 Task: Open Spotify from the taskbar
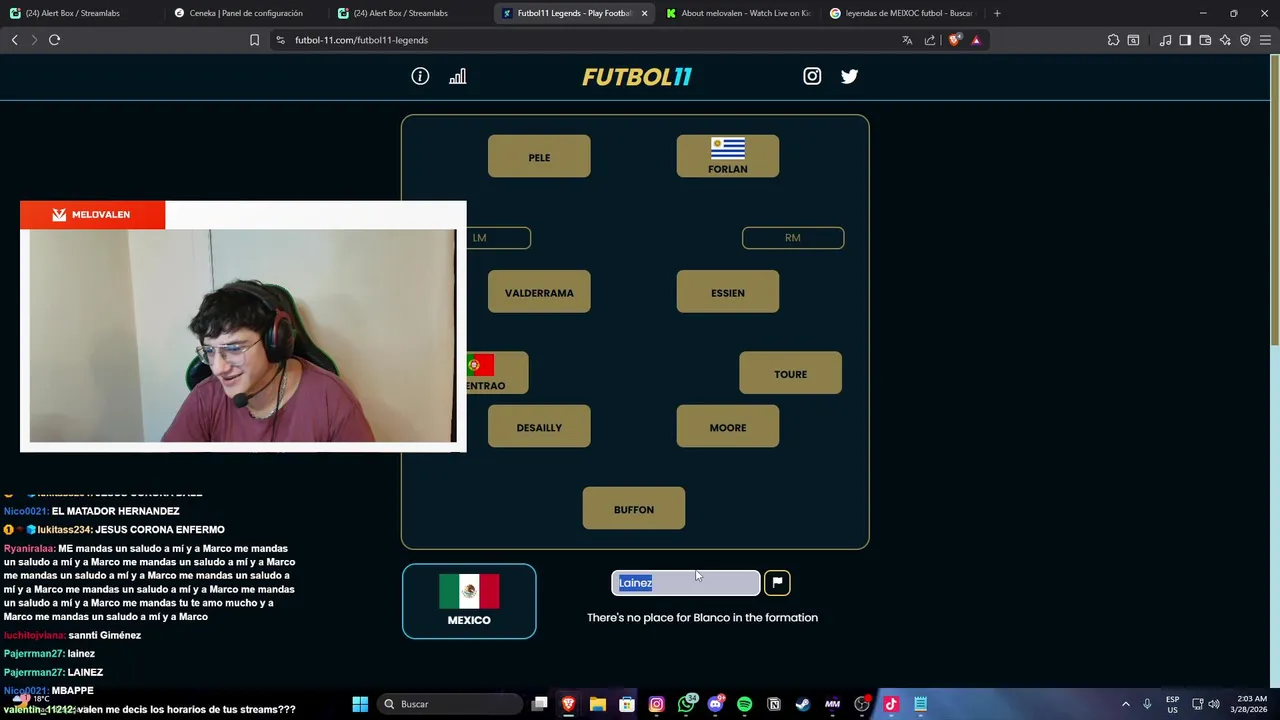point(744,704)
